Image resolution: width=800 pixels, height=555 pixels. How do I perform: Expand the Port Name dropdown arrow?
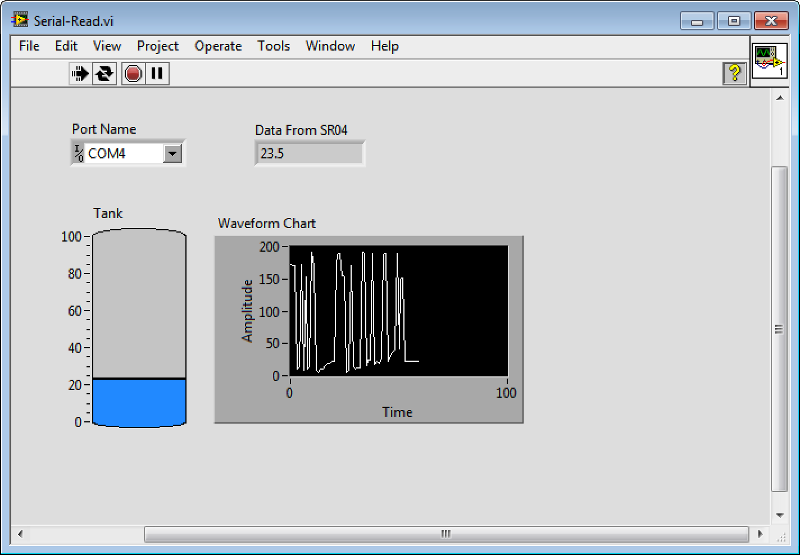[x=172, y=154]
